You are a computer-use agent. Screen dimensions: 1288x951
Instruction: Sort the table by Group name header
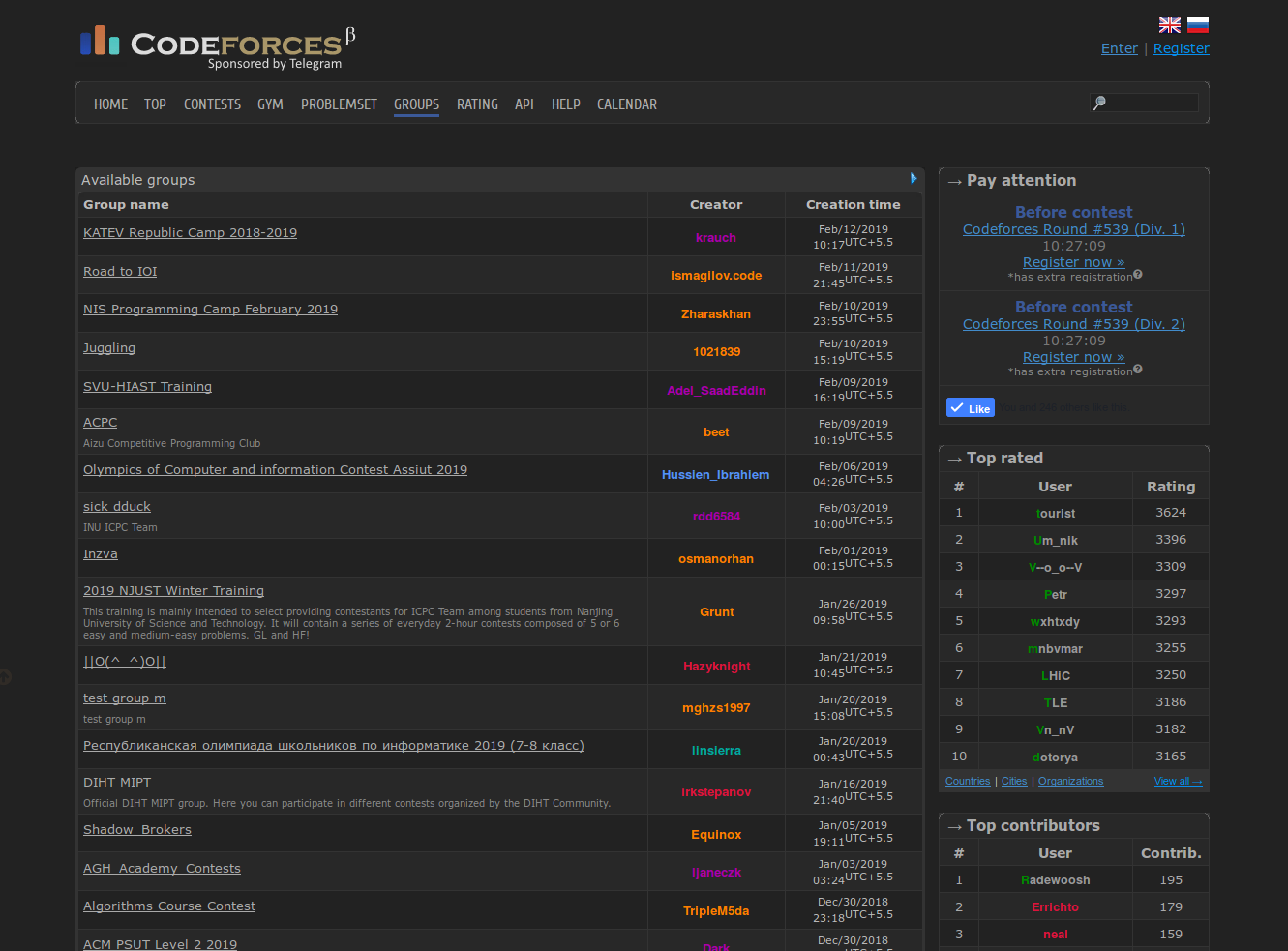[126, 204]
